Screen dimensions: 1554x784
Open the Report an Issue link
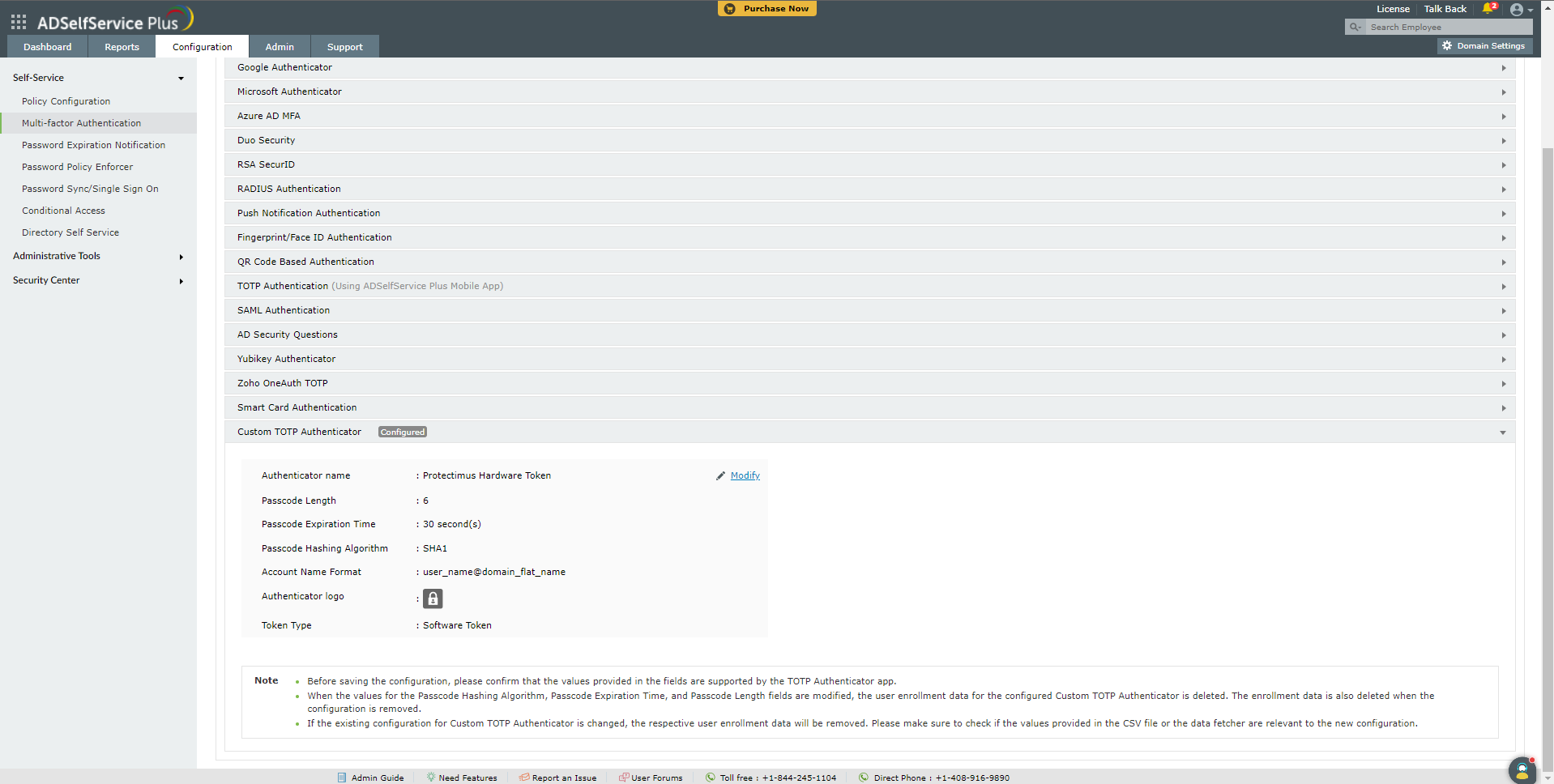point(564,778)
